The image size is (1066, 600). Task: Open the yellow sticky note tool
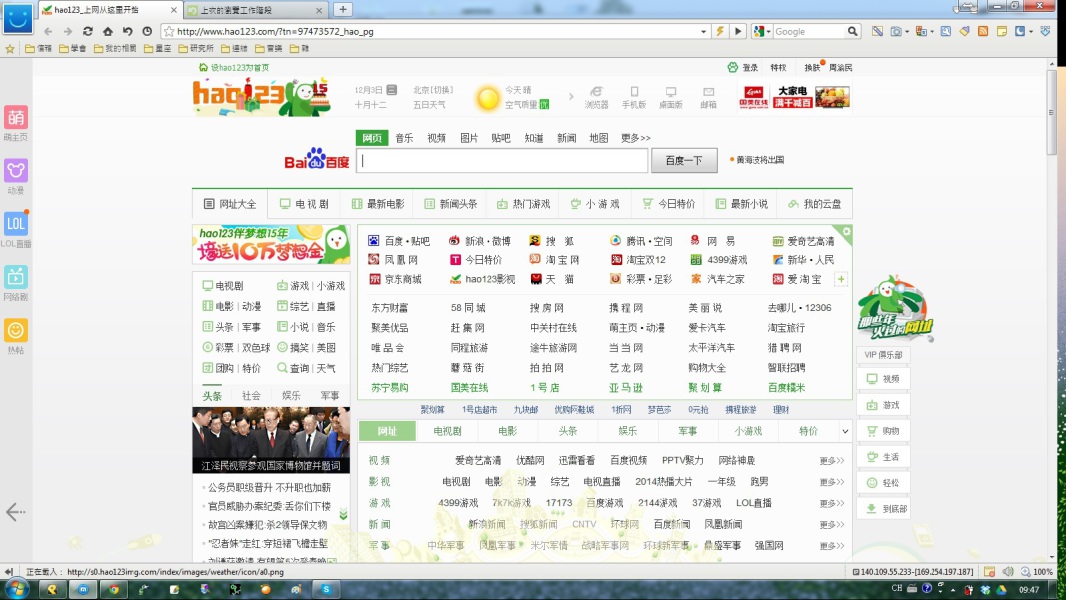pyautogui.click(x=1001, y=31)
